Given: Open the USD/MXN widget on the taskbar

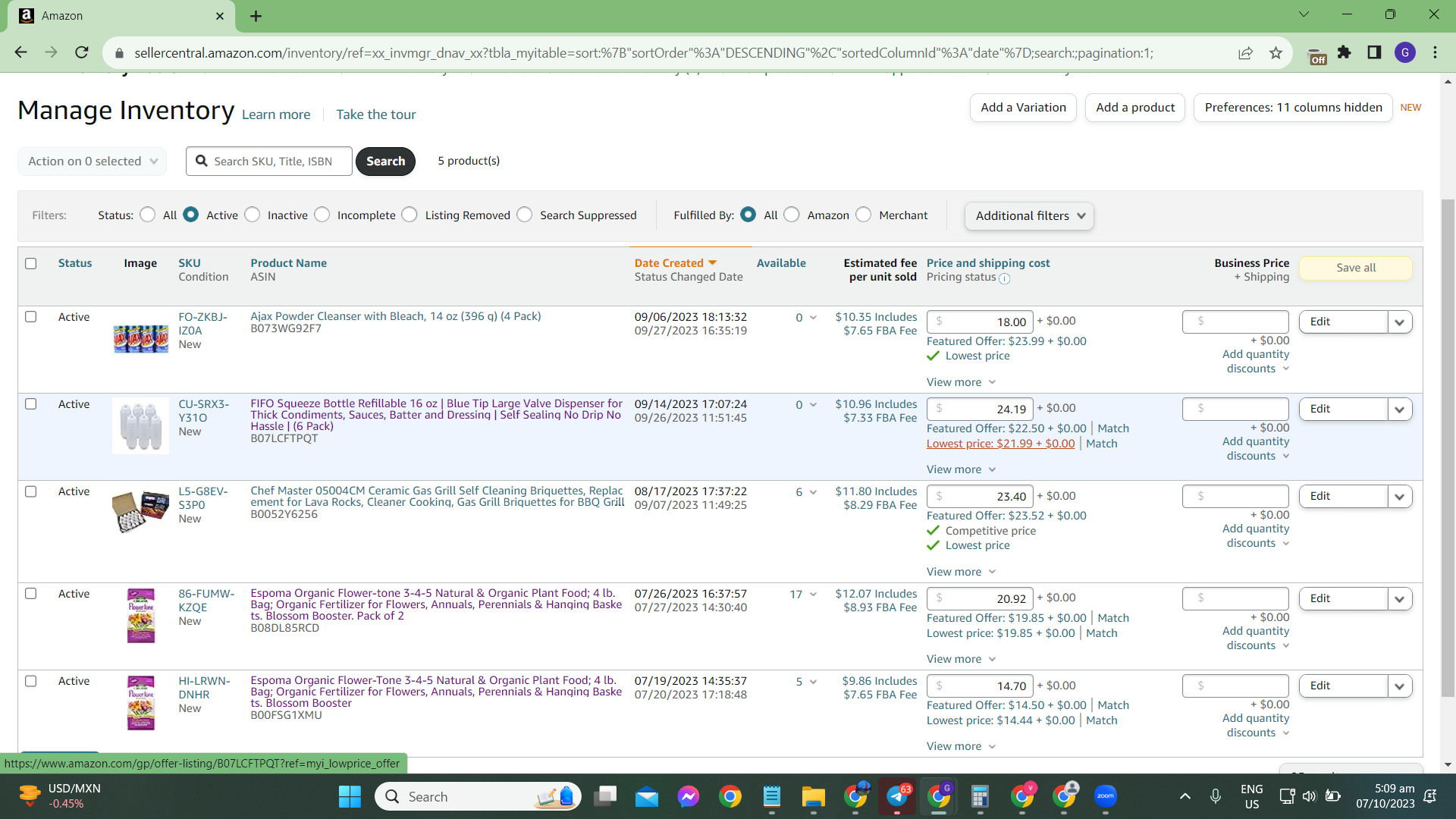Looking at the screenshot, I should click(x=59, y=796).
